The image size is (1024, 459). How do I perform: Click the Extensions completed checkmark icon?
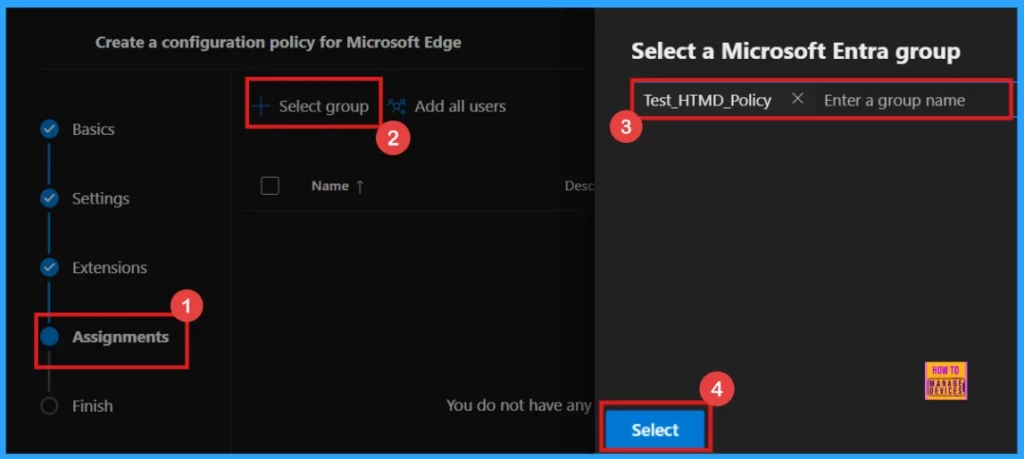[x=50, y=268]
